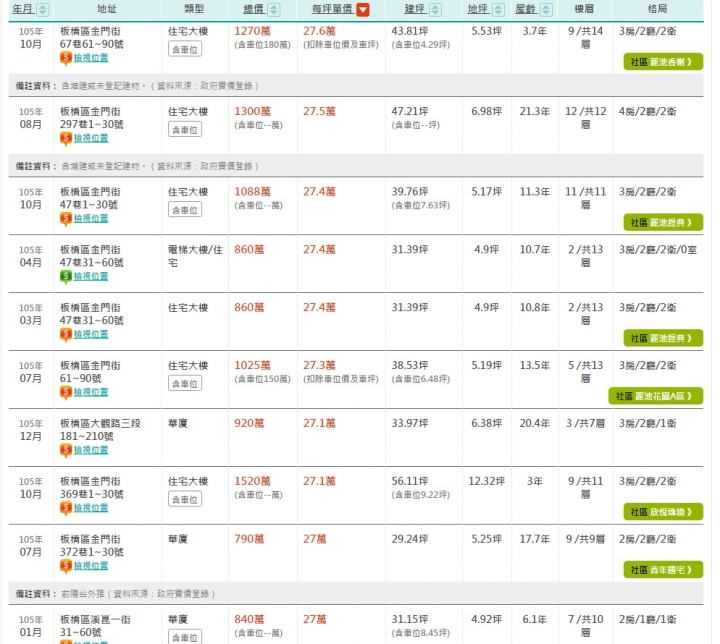The image size is (720, 644).
Task: Click the 含車位 tag in the 1270萬 row
Action: 185,49
